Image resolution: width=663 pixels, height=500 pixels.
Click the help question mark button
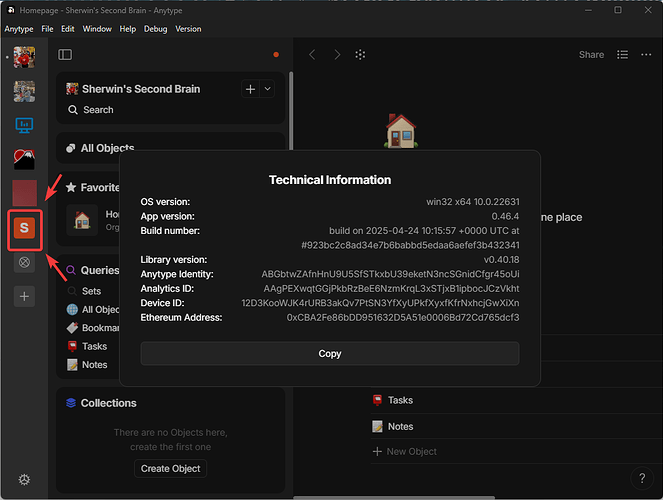(x=642, y=478)
